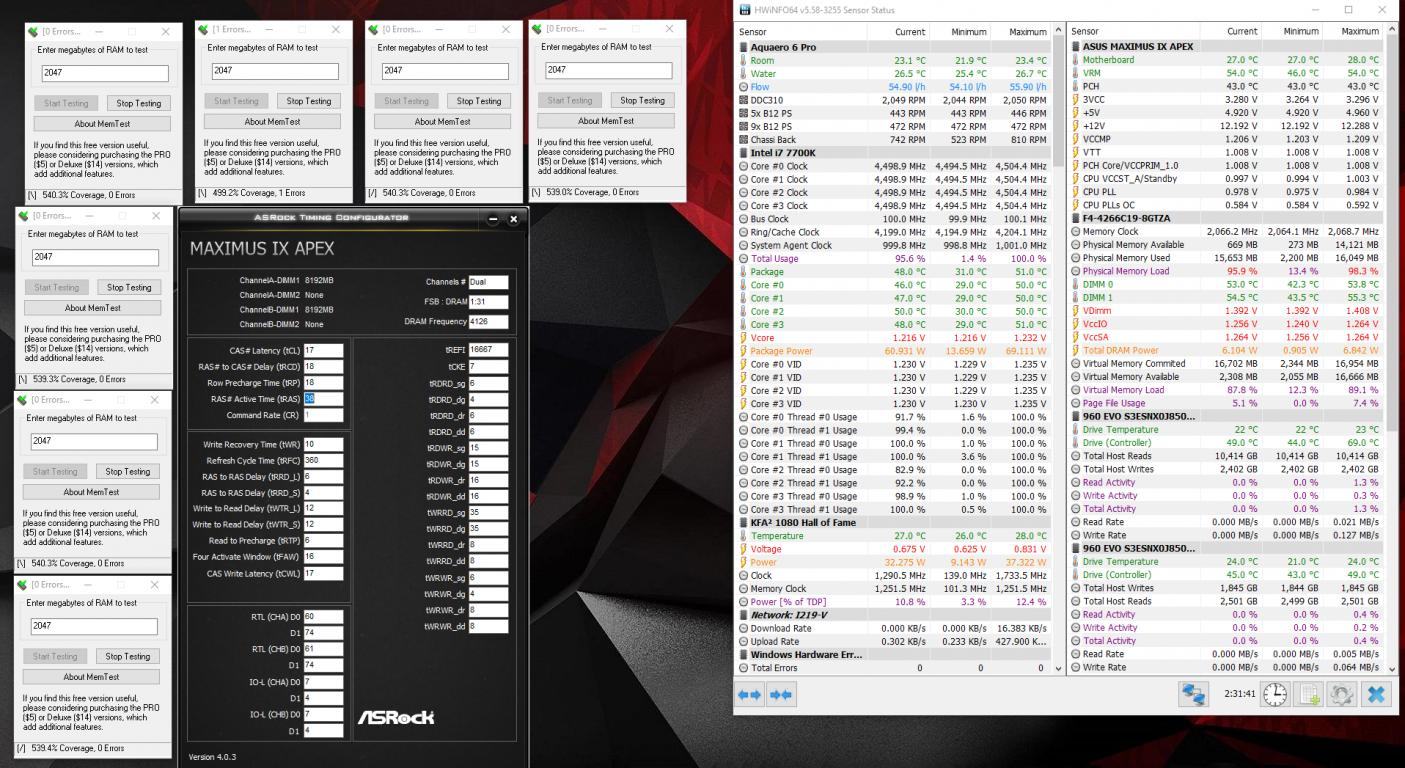Click the Four Activate Window (tFAW) field
The image size is (1405, 768).
[323, 557]
